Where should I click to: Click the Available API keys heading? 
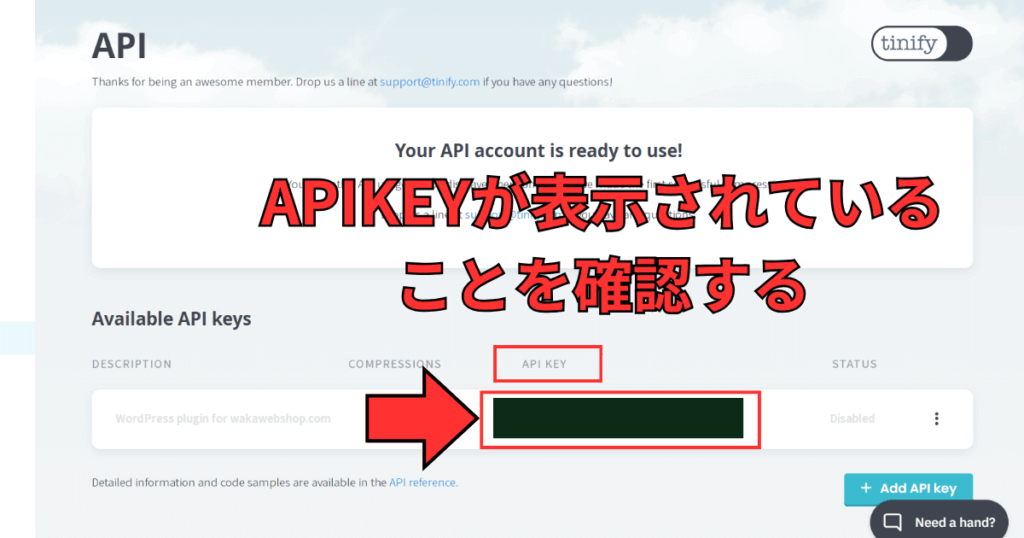pyautogui.click(x=172, y=319)
